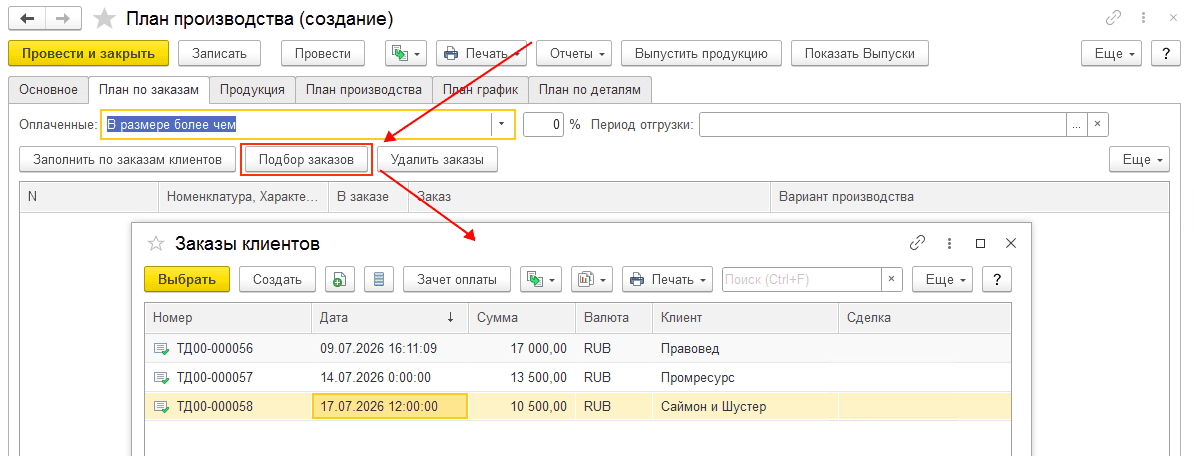
Task: Click Выпустить продукцию button
Action: 701,54
